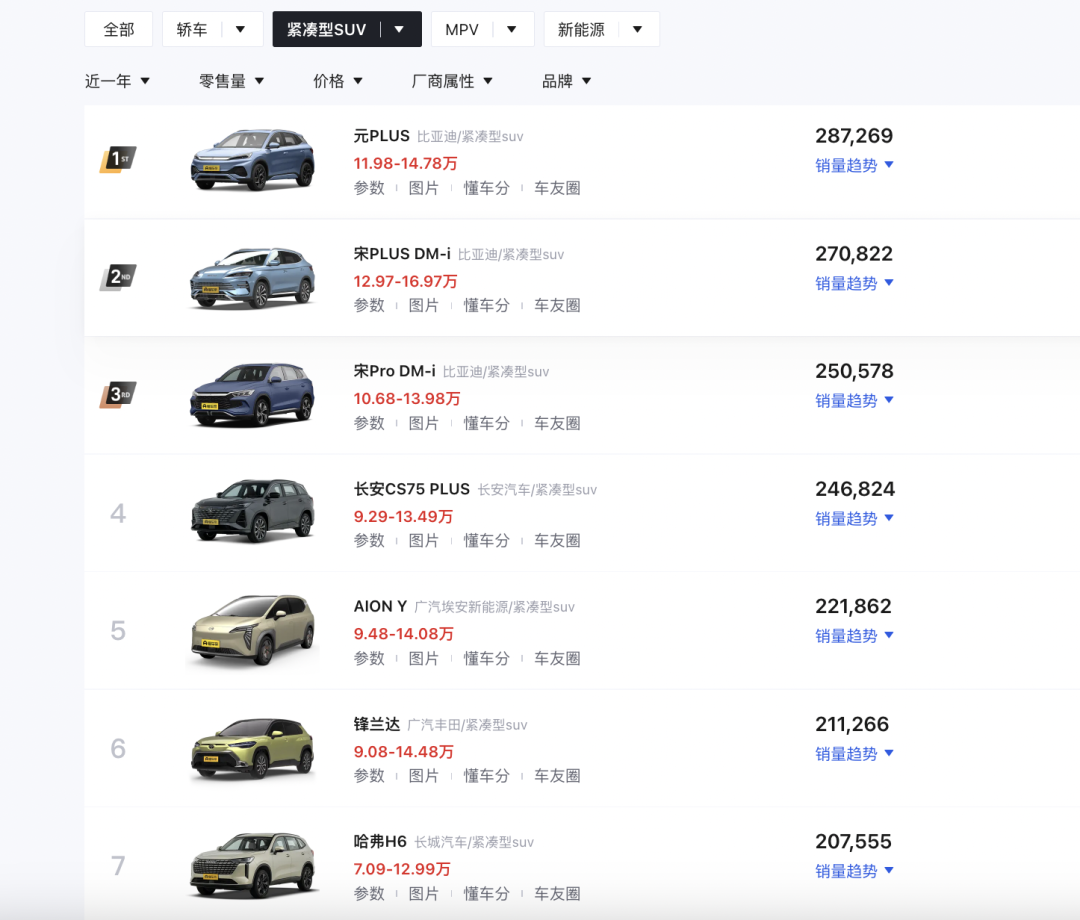This screenshot has height=920, width=1080.
Task: Click the sales figure 221,862
Action: (x=853, y=606)
